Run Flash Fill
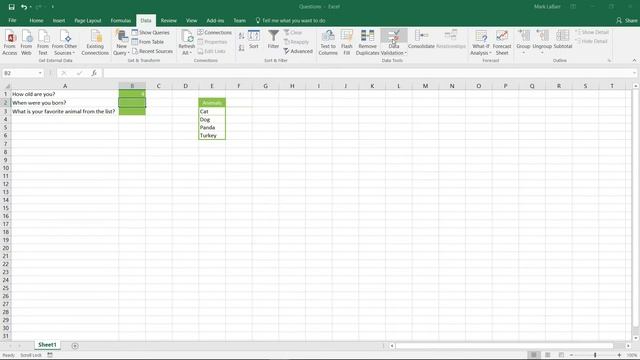The image size is (640, 360). click(x=347, y=42)
